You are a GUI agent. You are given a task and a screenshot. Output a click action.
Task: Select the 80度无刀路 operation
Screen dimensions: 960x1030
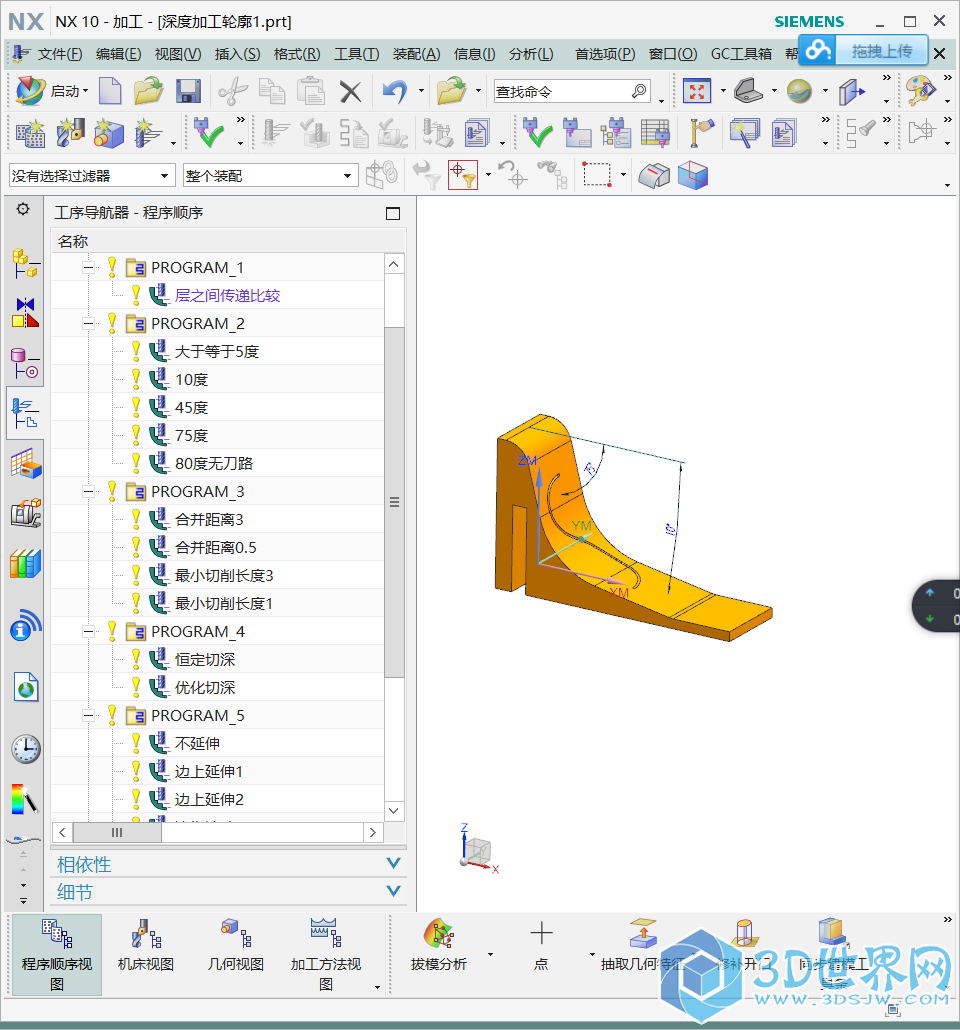pos(214,464)
